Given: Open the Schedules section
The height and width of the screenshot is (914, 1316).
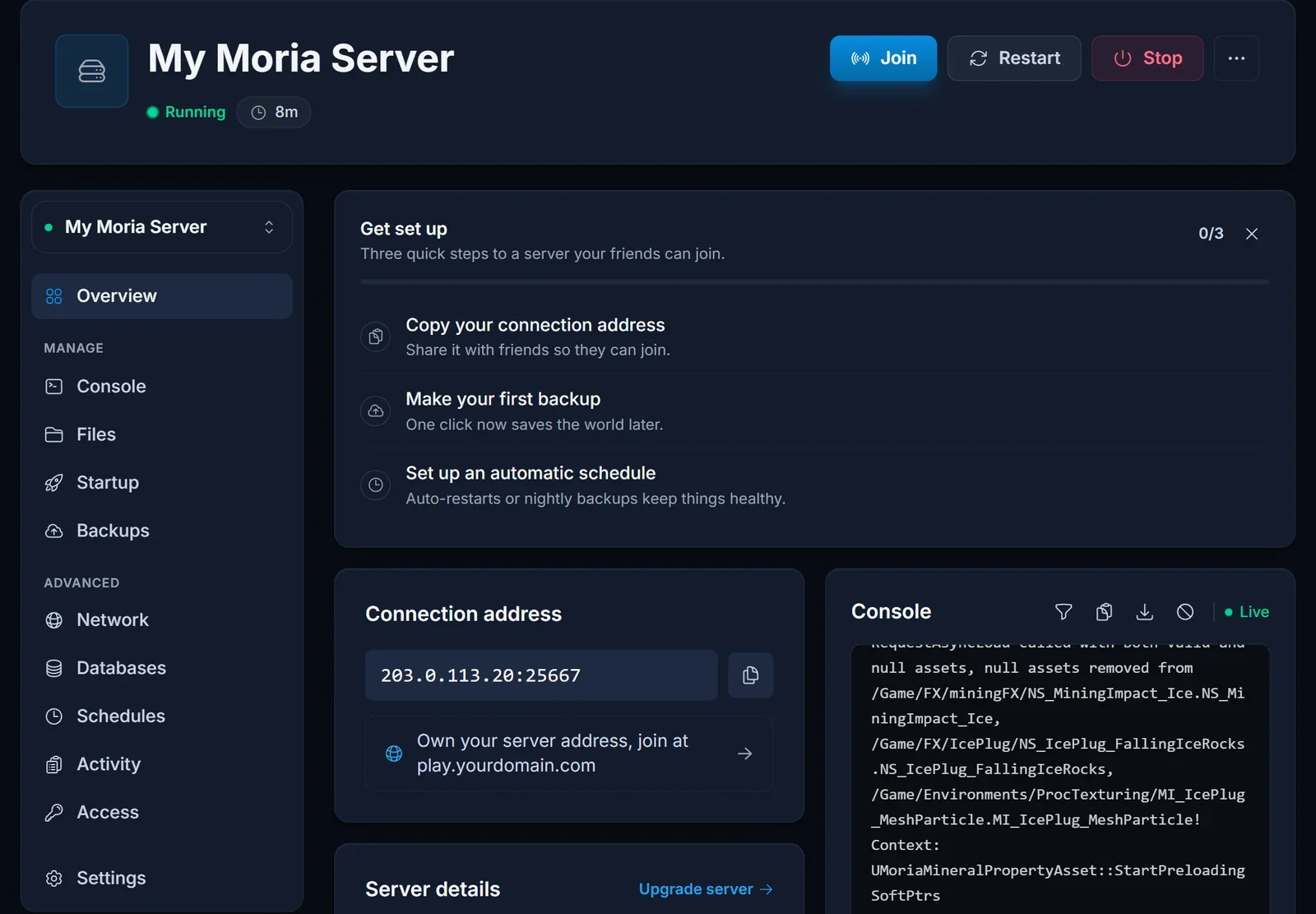Looking at the screenshot, I should (161, 717).
